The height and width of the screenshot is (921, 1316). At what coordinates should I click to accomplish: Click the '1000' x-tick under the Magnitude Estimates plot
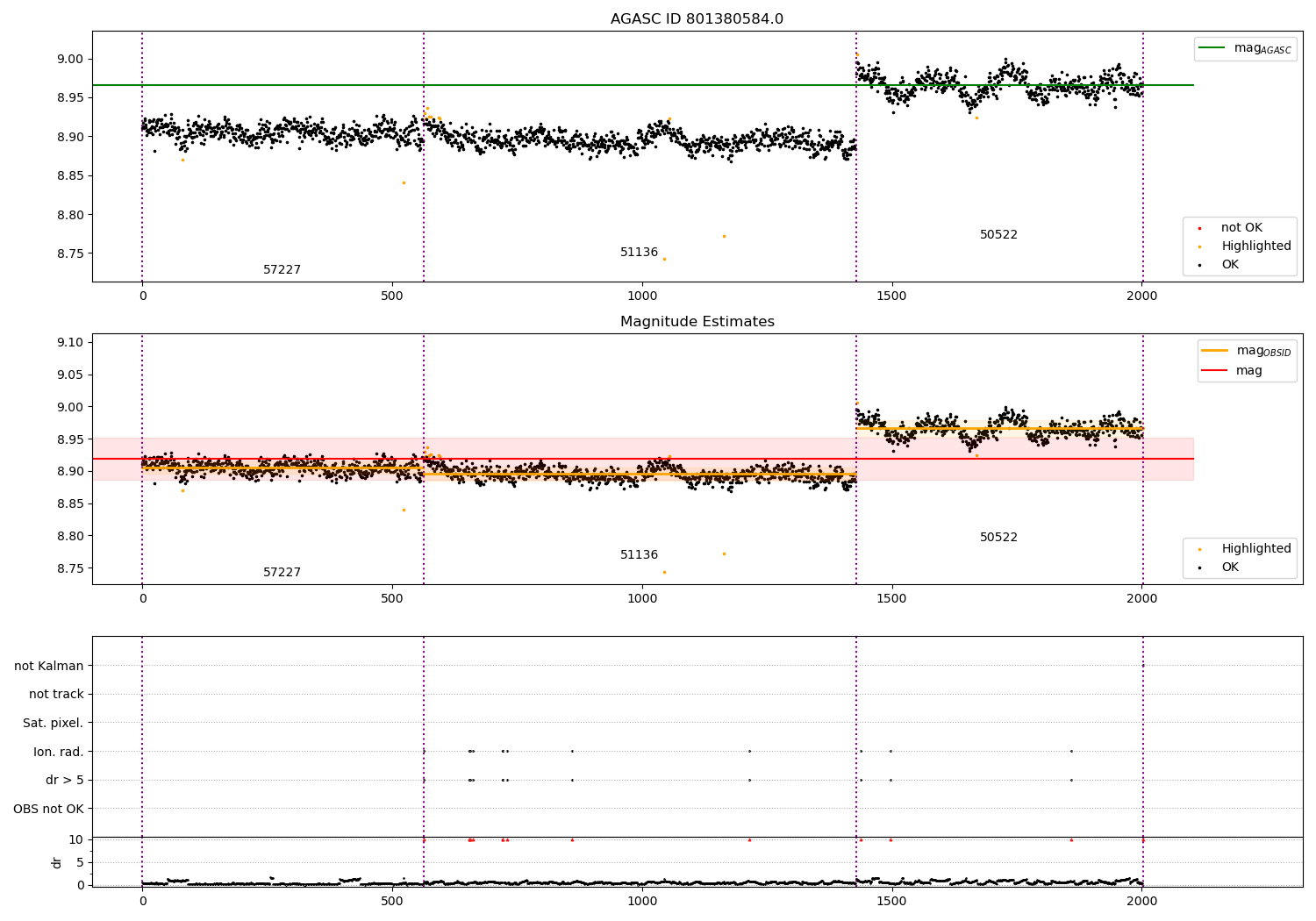click(x=642, y=599)
